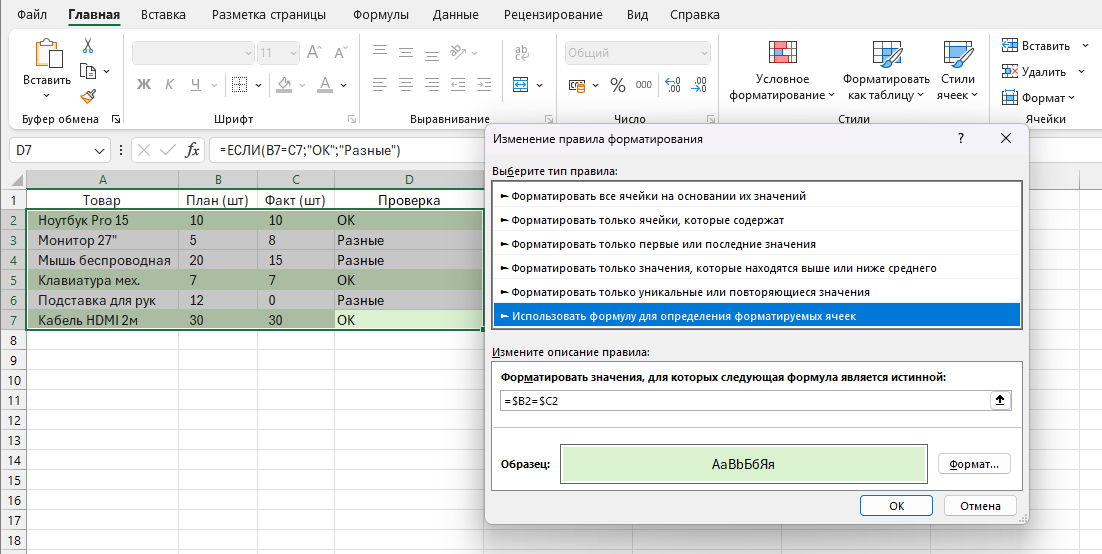Click the collapse dialog arrow beside formula field
This screenshot has width=1102, height=554.
click(x=999, y=400)
